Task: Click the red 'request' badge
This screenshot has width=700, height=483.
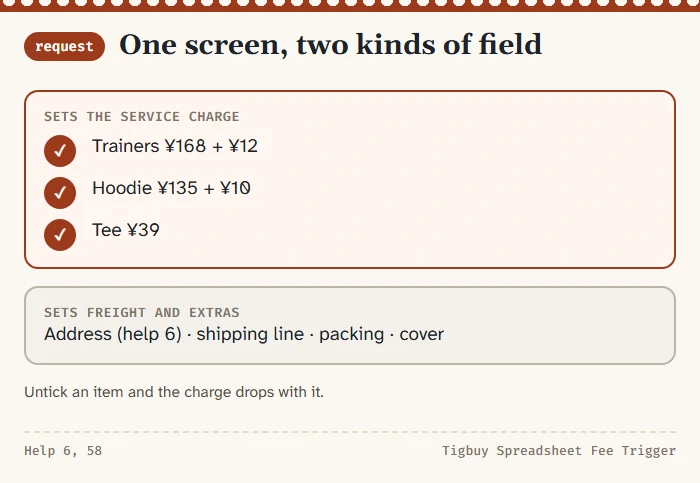Action: tap(64, 46)
